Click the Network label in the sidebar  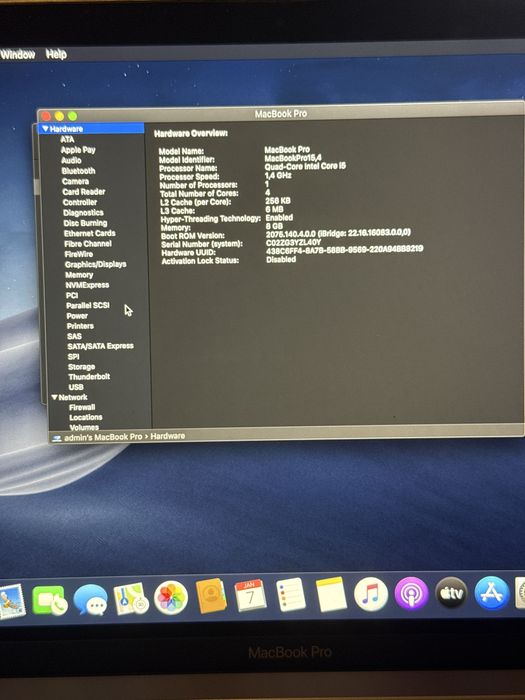pos(73,397)
